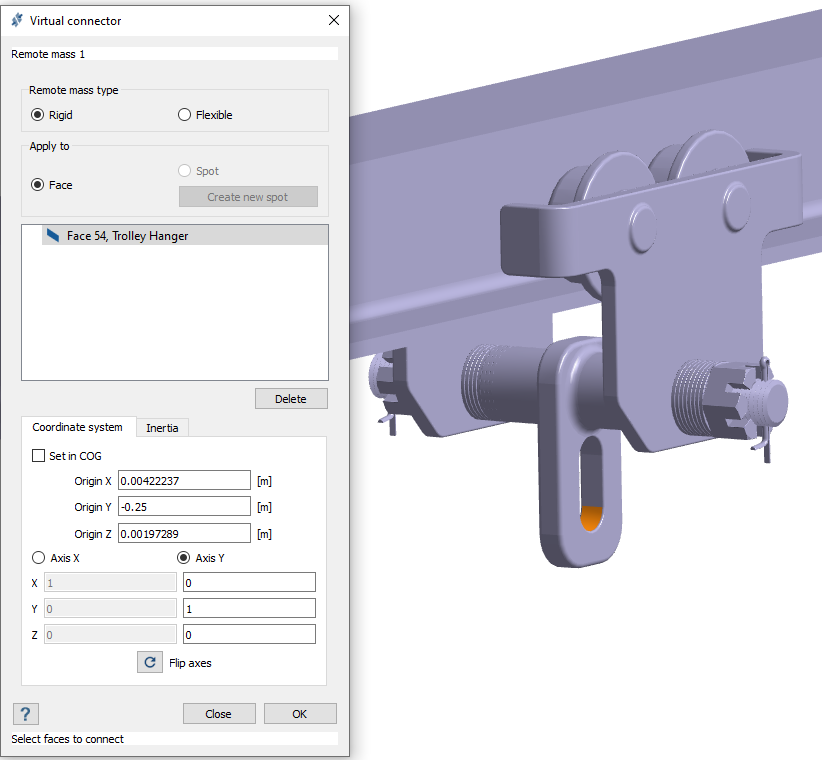Image resolution: width=822 pixels, height=760 pixels.
Task: Select the Axis Y radio button
Action: (183, 558)
